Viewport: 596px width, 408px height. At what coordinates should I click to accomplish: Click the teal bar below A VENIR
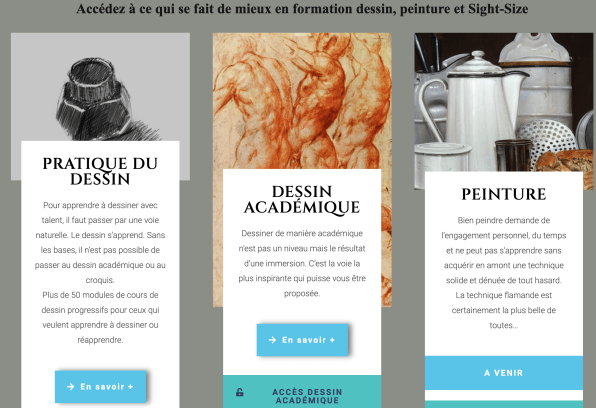[x=504, y=404]
